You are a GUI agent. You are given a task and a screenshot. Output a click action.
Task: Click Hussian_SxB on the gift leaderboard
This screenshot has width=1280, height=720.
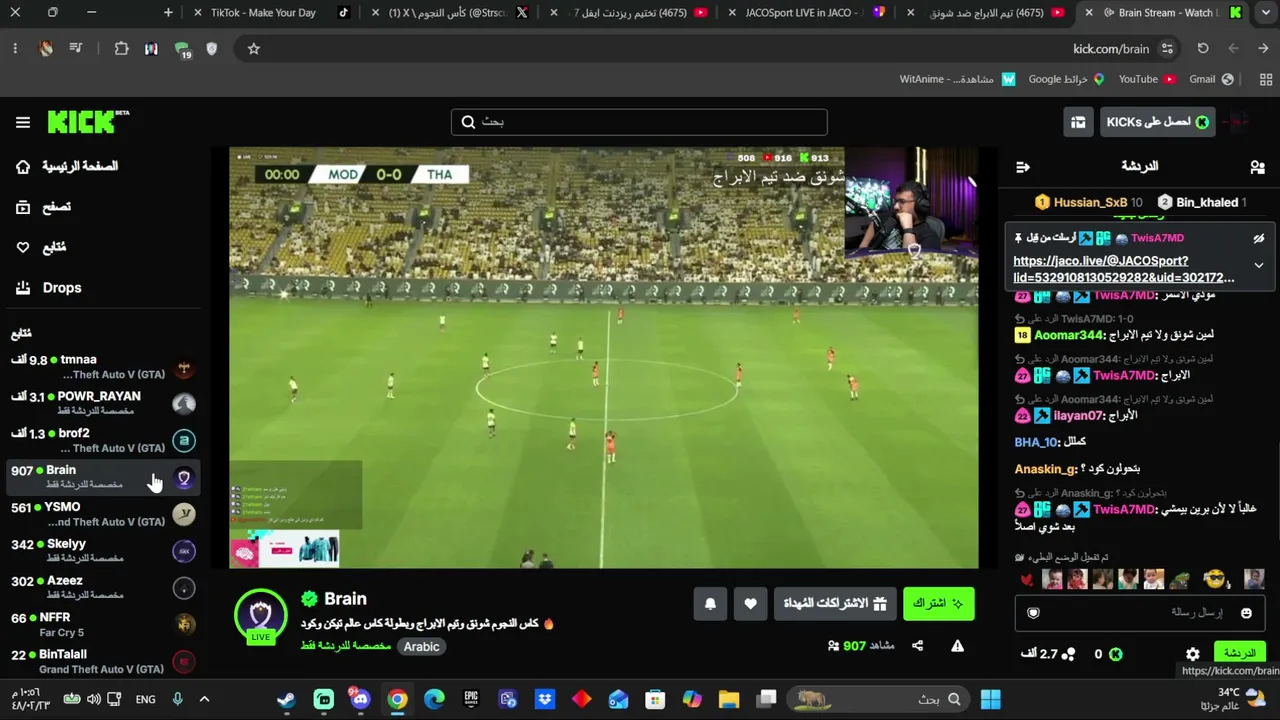[1088, 202]
